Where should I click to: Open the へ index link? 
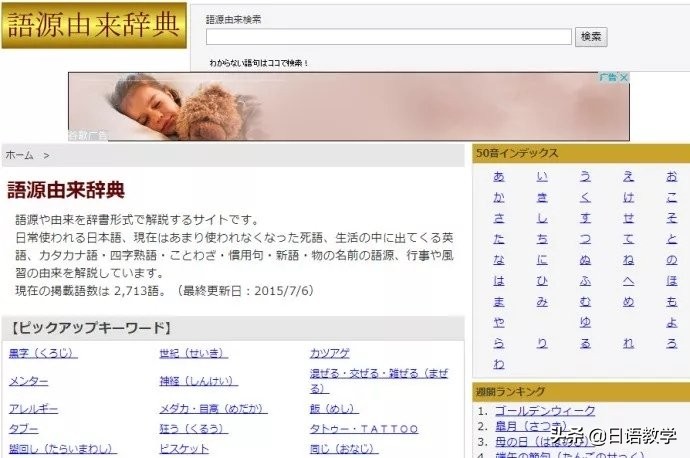pyautogui.click(x=628, y=281)
